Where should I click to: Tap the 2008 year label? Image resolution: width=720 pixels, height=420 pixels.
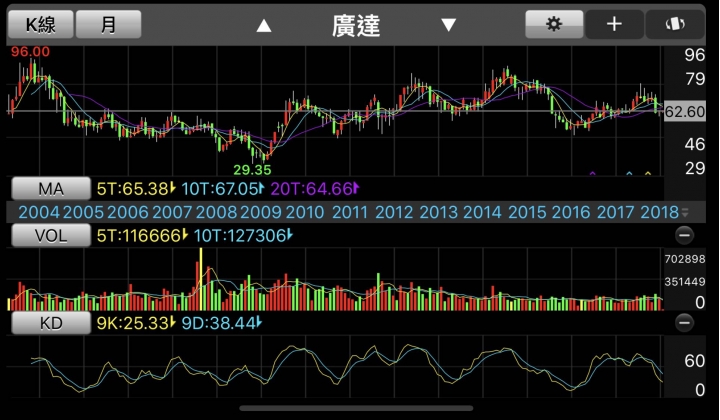point(216,213)
